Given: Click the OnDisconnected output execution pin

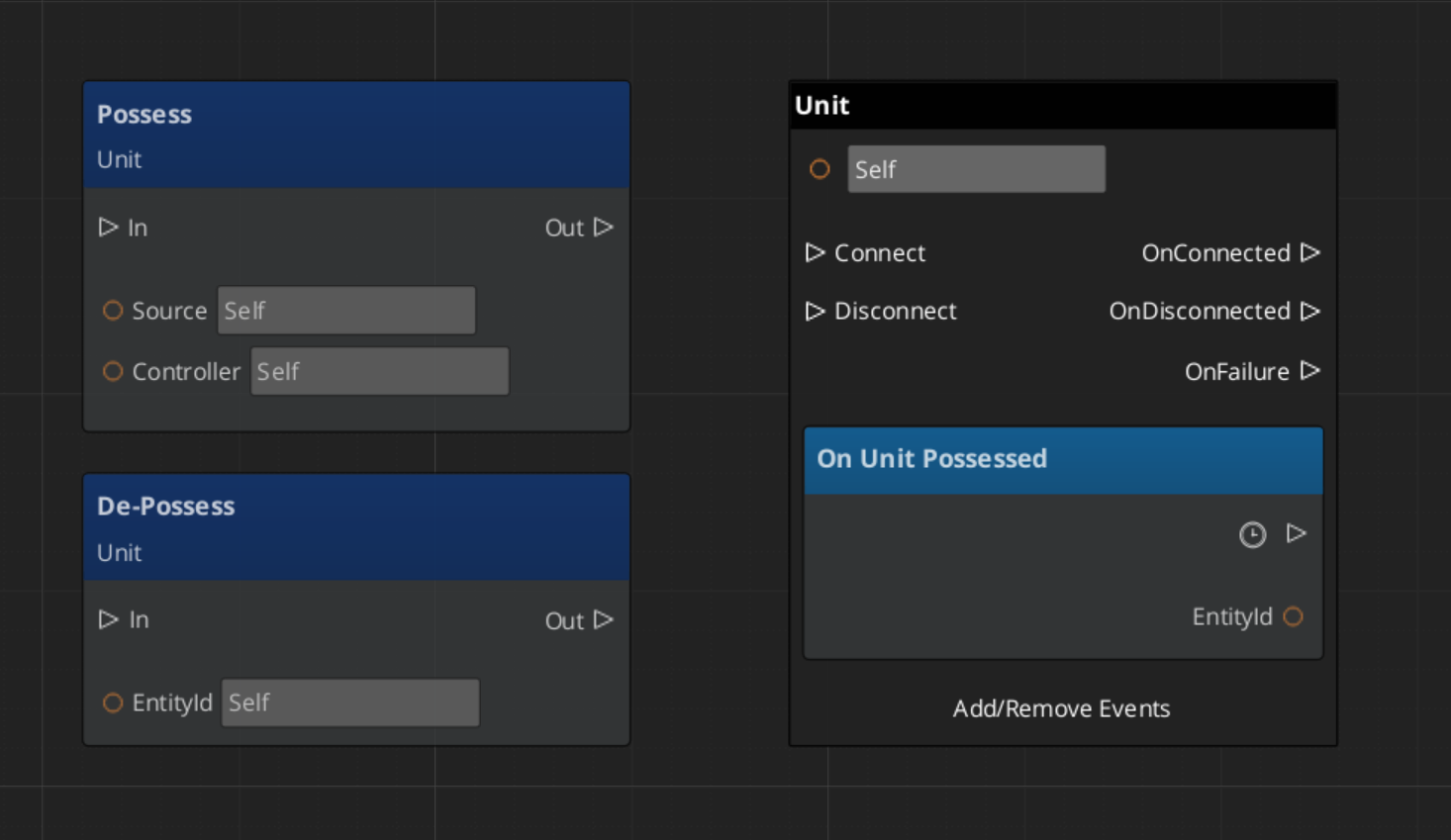Looking at the screenshot, I should (x=1310, y=311).
